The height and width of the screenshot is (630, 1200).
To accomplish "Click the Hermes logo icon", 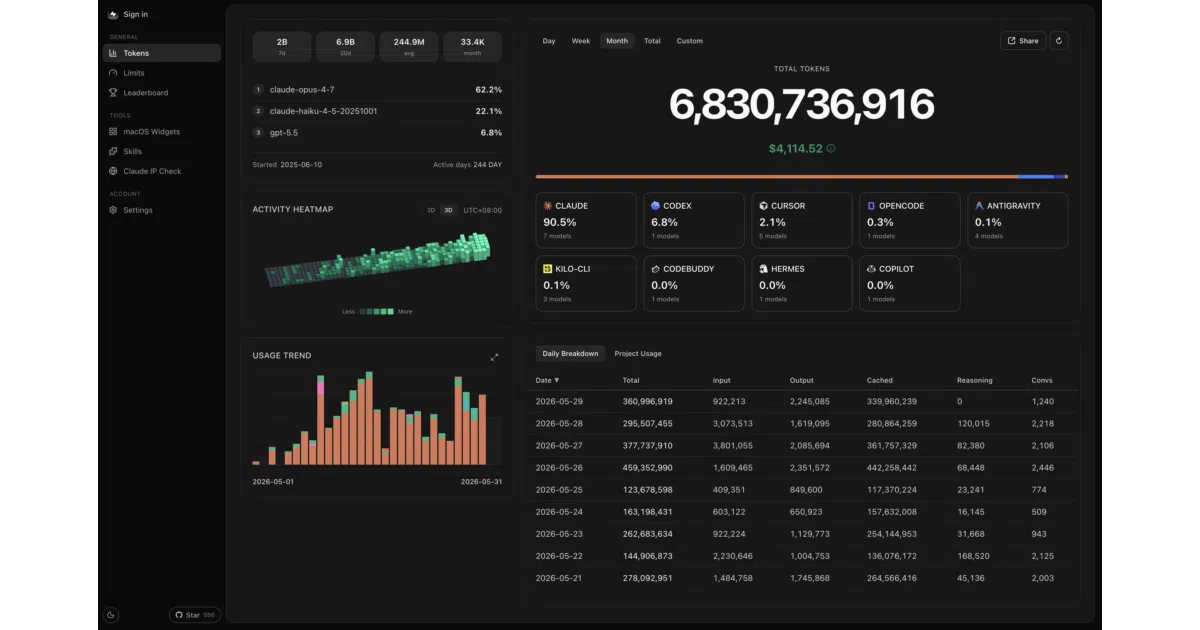I will [x=763, y=269].
